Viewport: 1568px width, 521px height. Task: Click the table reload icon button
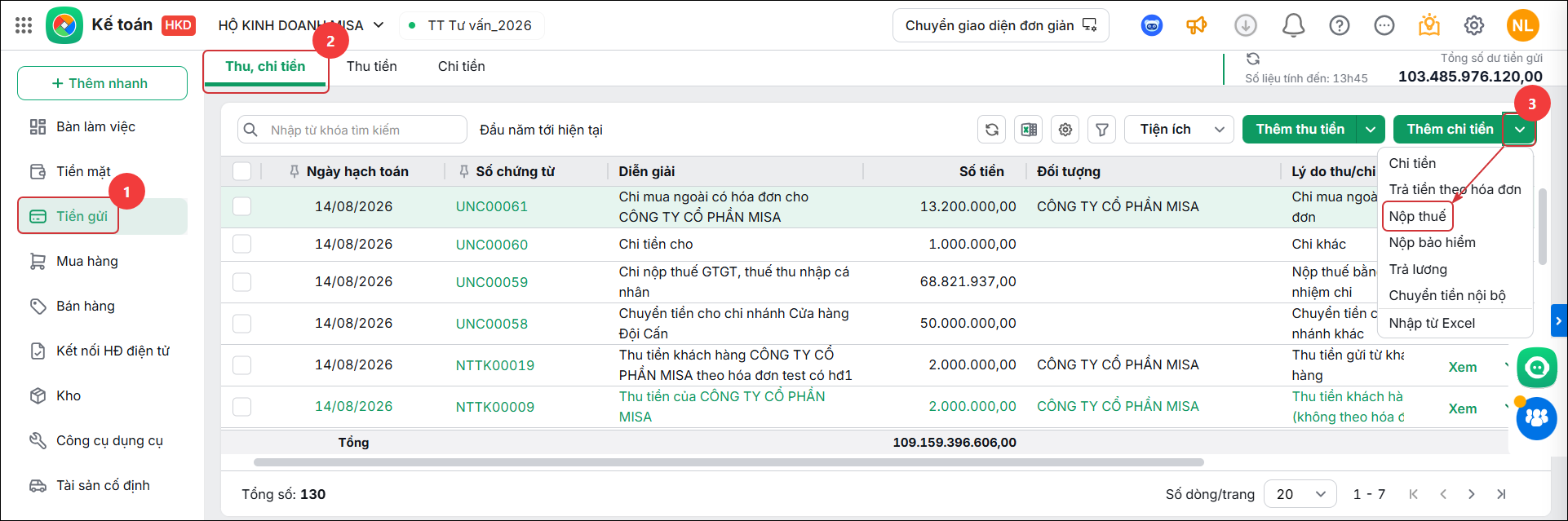991,130
